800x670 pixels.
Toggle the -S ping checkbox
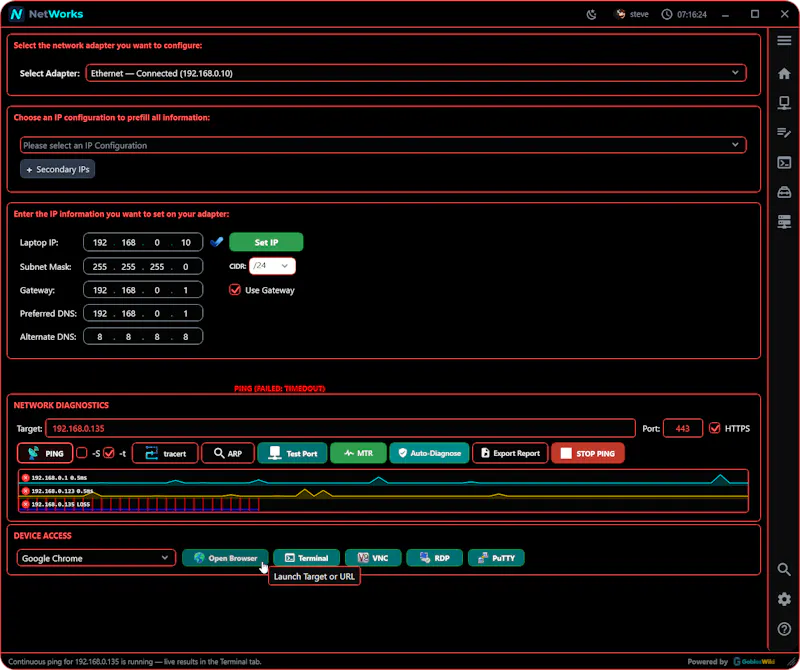82,453
